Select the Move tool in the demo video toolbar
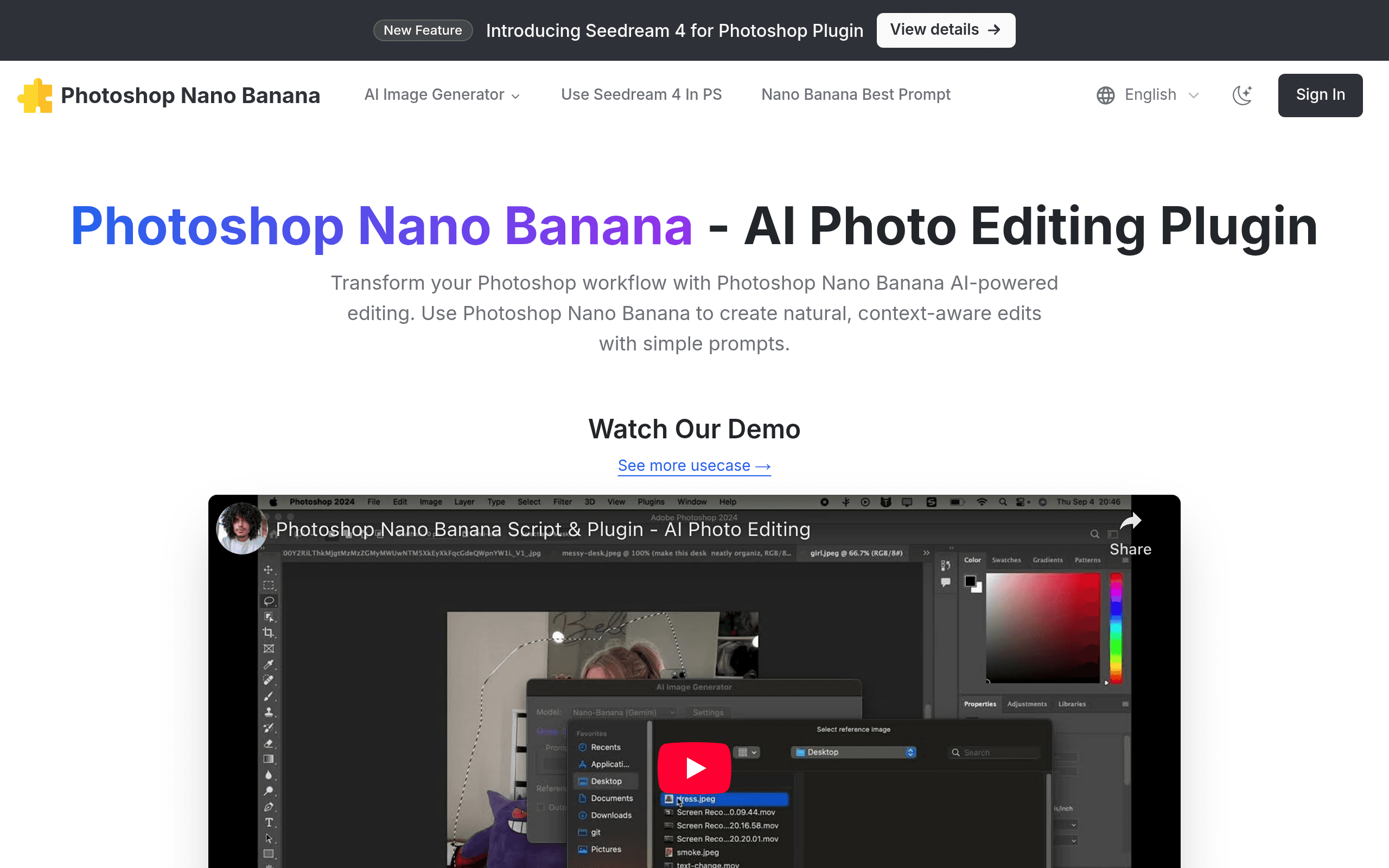This screenshot has height=868, width=1389. pos(268,570)
